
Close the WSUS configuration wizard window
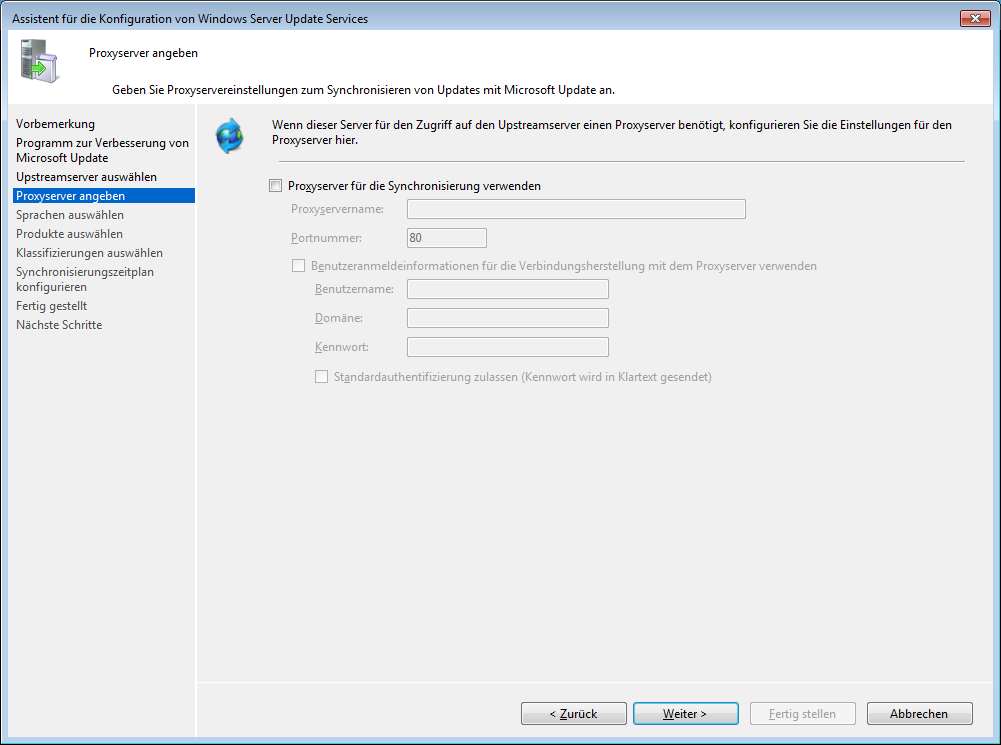point(975,19)
